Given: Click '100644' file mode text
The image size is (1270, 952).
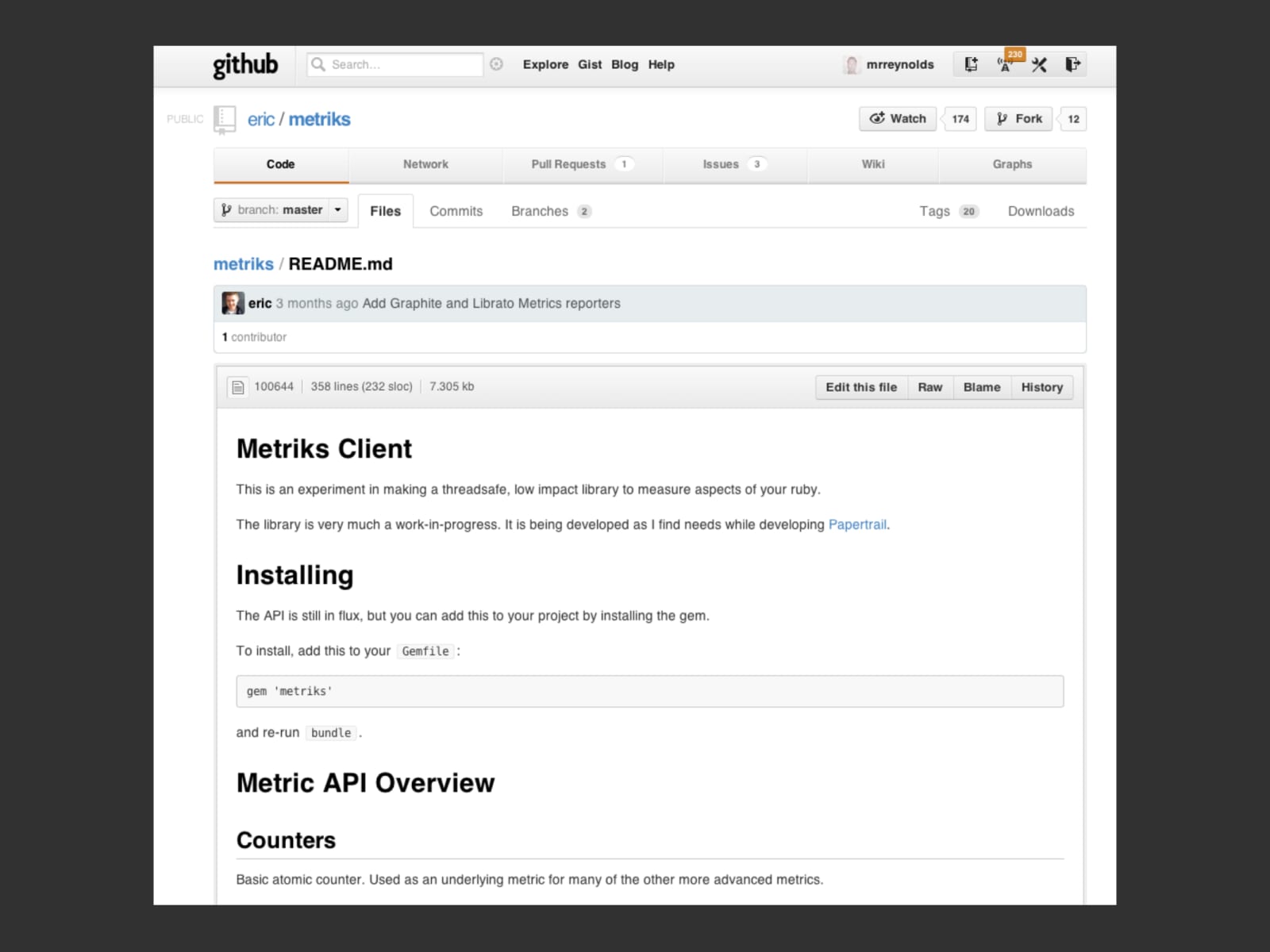Looking at the screenshot, I should (274, 386).
